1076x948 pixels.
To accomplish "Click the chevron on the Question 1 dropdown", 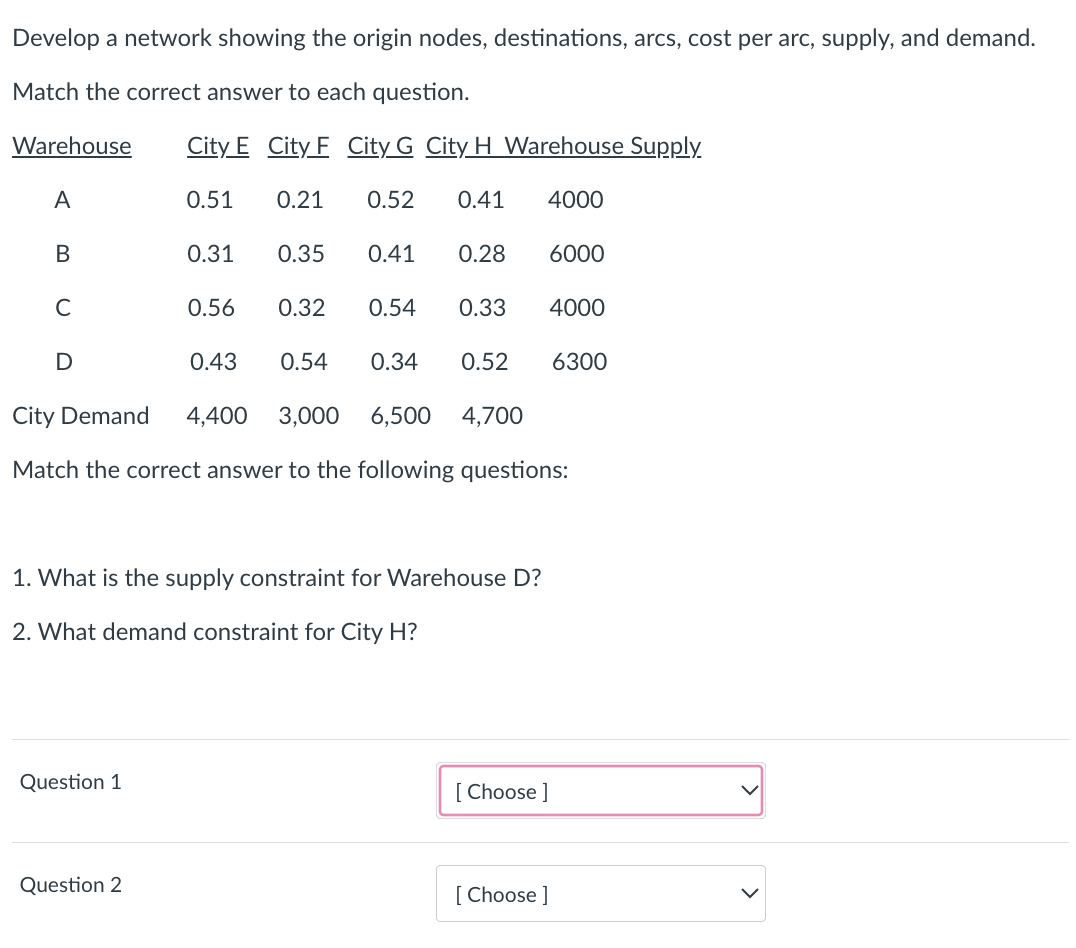I will (748, 790).
